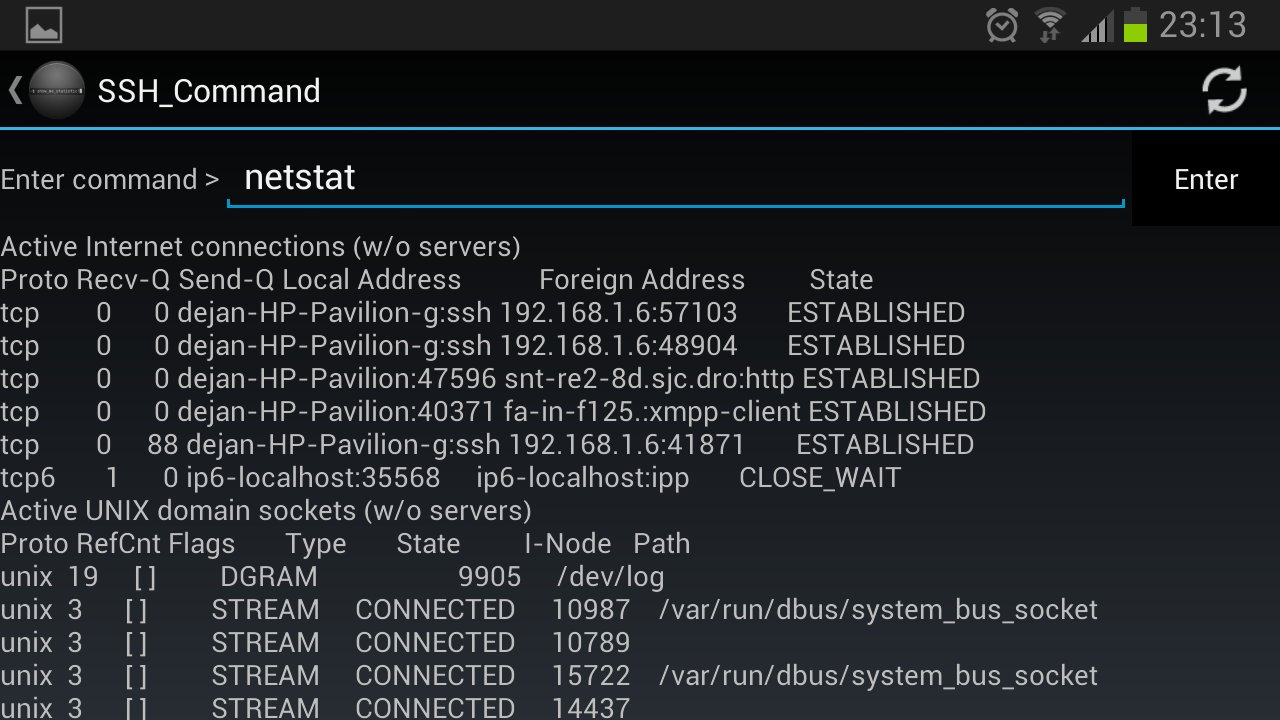
Task: Tap the Send-Q value 88
Action: tap(162, 445)
